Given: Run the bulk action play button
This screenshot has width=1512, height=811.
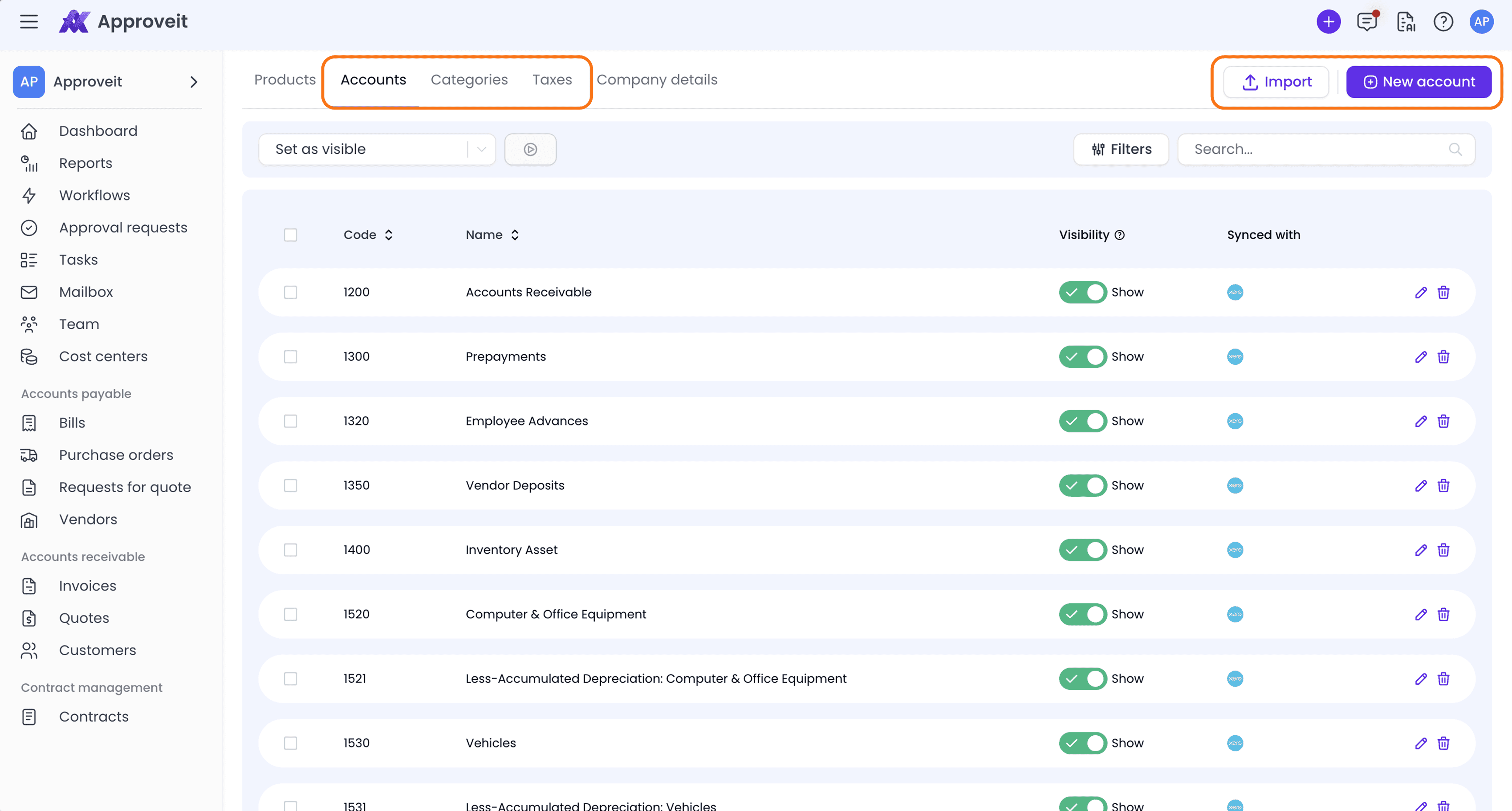Looking at the screenshot, I should 531,149.
